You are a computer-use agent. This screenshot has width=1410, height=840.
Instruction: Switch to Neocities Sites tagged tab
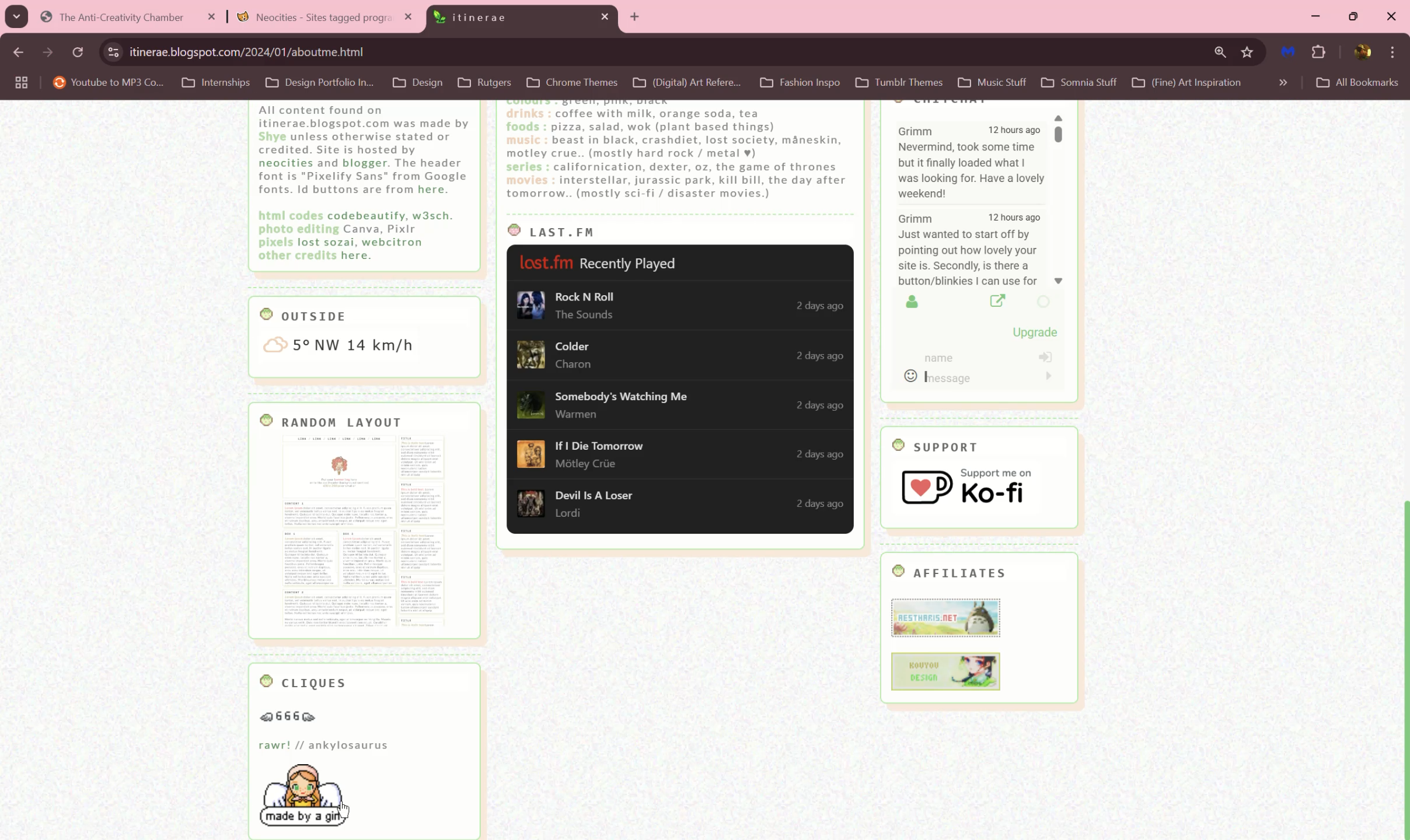tap(324, 17)
